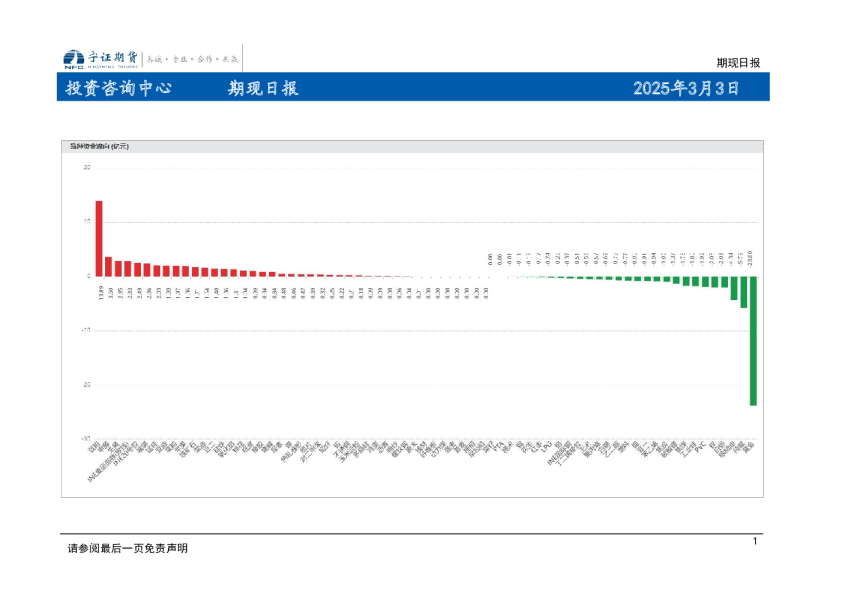Click the second-tallest green bar
842x596 pixels.
[743, 292]
